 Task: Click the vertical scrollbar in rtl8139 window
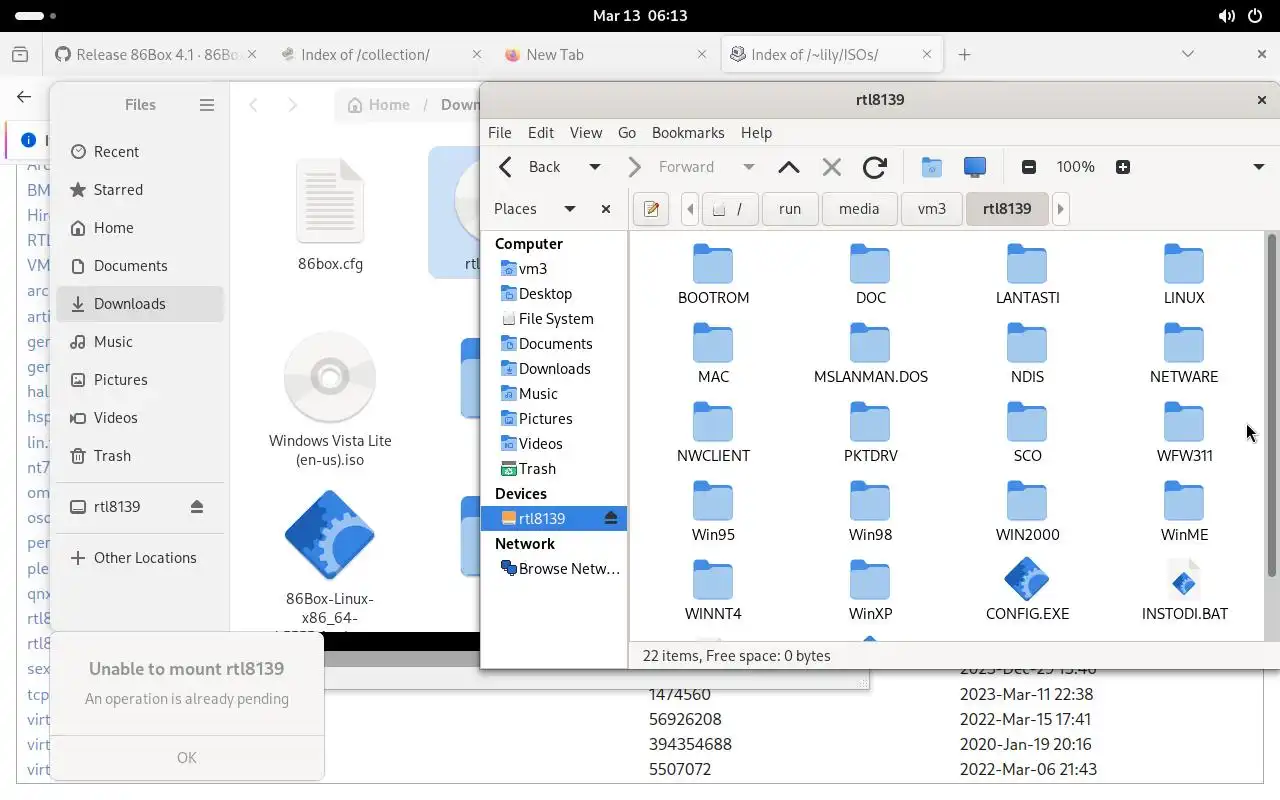(1272, 405)
